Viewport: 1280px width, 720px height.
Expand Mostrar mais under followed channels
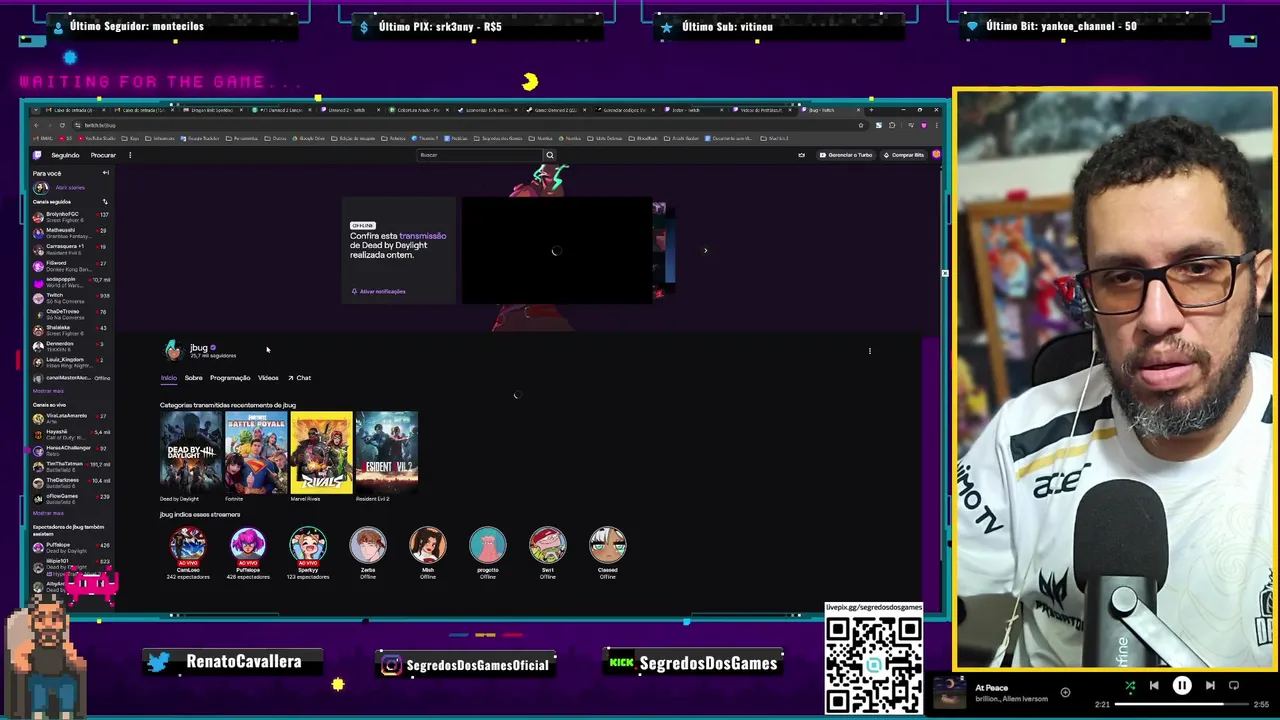48,391
